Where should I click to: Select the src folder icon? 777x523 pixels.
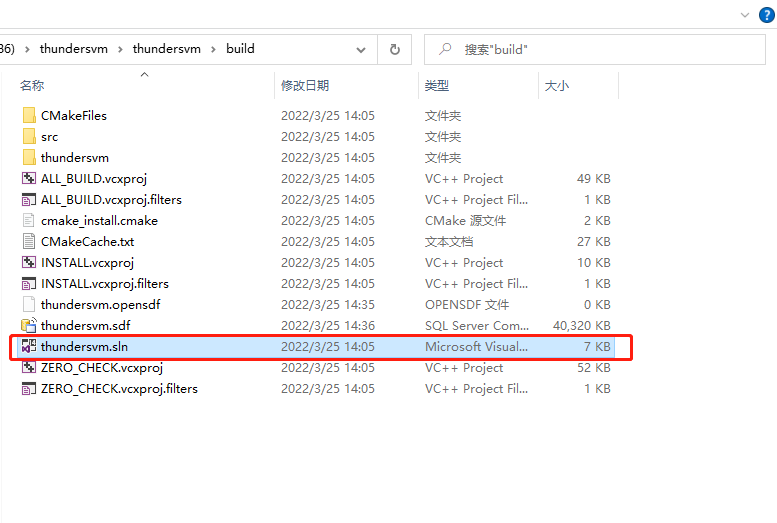[x=29, y=136]
